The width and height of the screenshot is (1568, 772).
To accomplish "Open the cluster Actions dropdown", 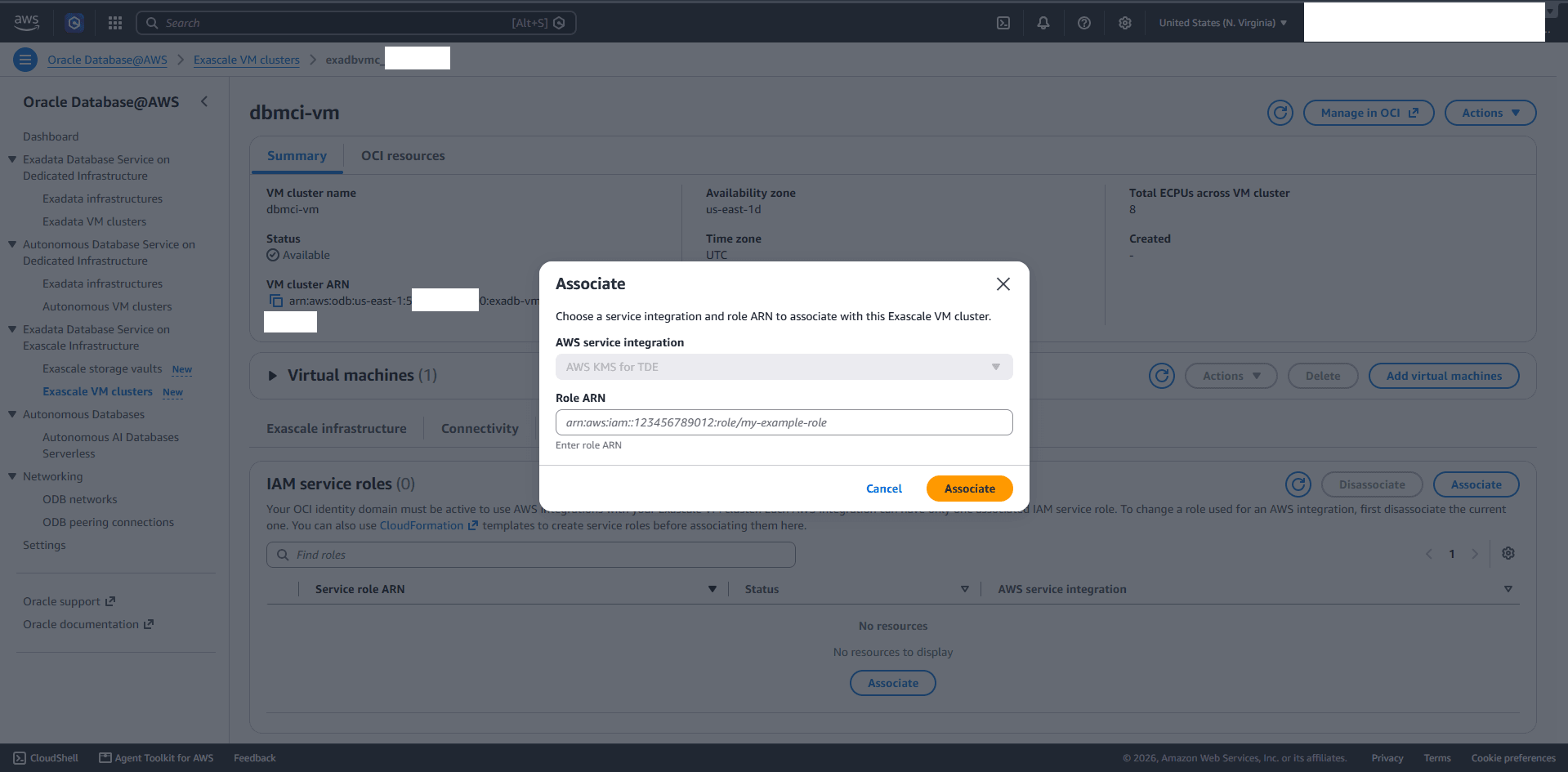I will pyautogui.click(x=1490, y=113).
